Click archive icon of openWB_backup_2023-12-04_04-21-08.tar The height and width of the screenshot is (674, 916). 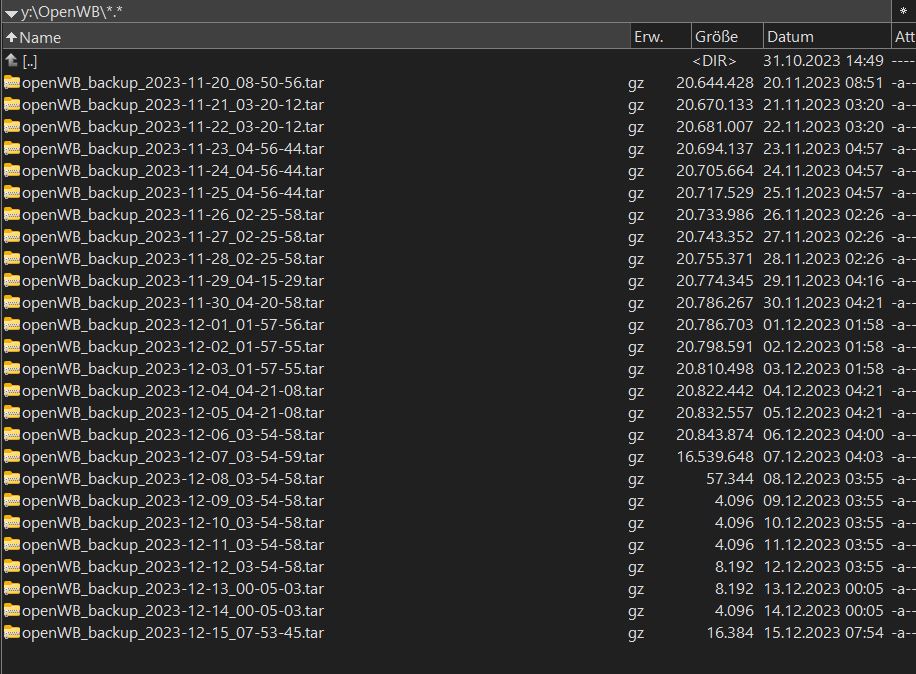[12, 390]
